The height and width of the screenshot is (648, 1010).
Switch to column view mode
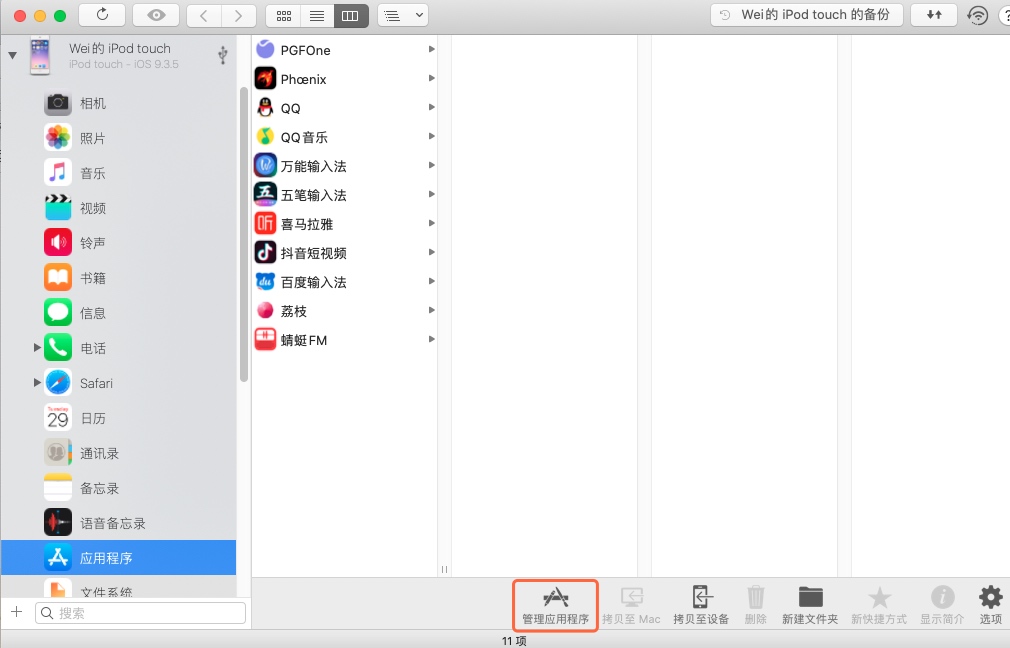(350, 16)
